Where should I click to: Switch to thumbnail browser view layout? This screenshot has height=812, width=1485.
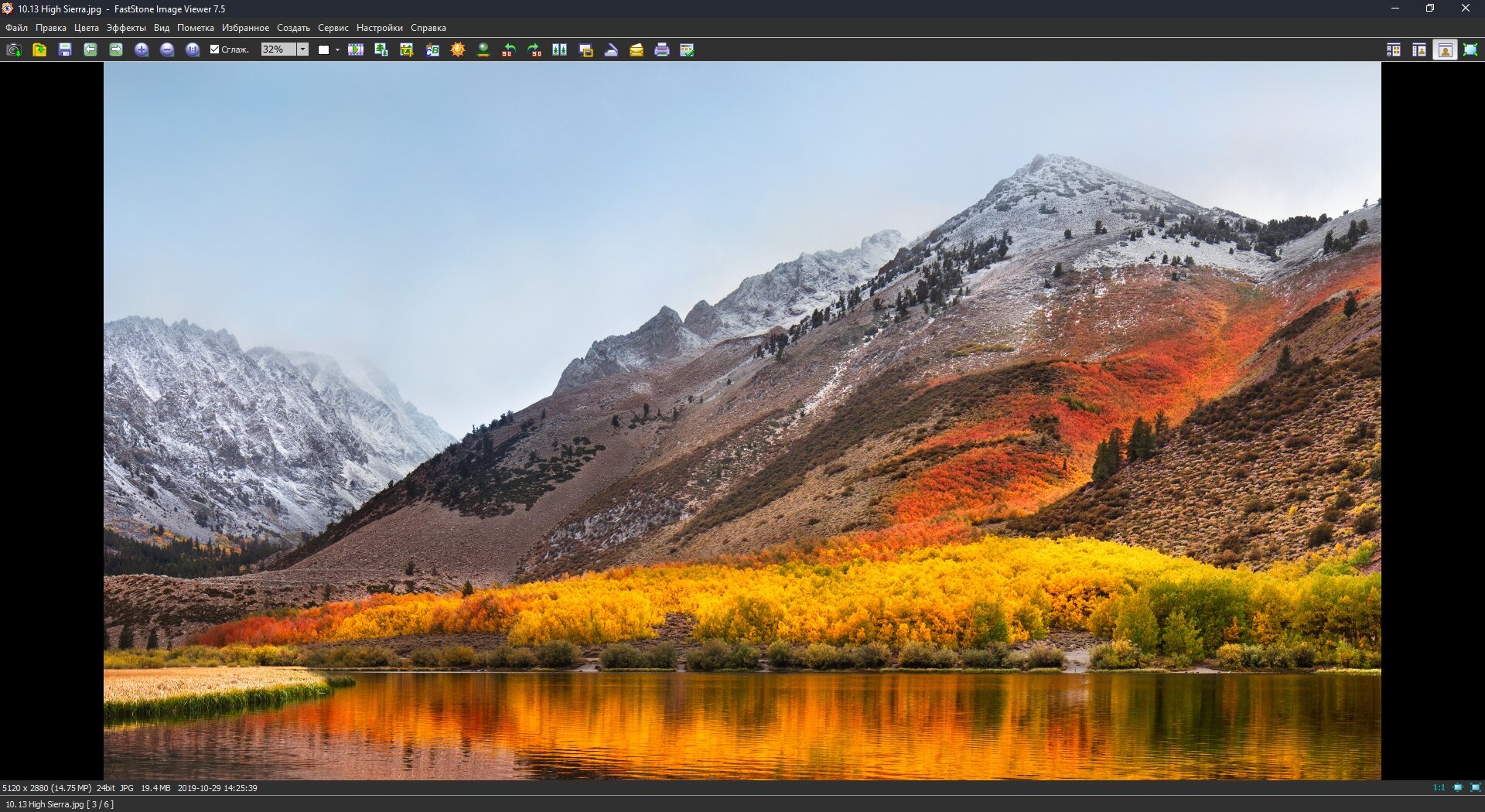tap(1394, 49)
